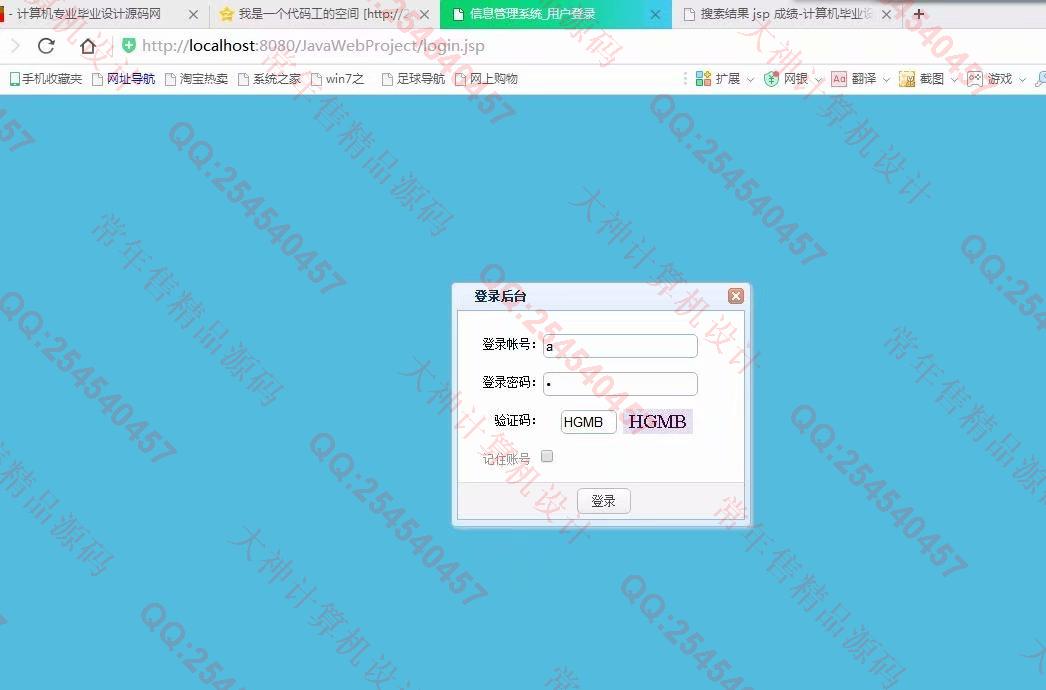Focus the 登录密码 input field

click(x=620, y=384)
